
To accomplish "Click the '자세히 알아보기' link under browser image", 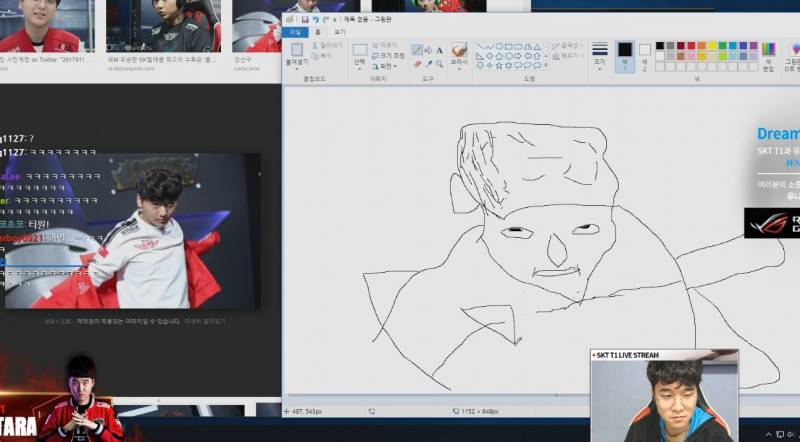I will (x=205, y=322).
